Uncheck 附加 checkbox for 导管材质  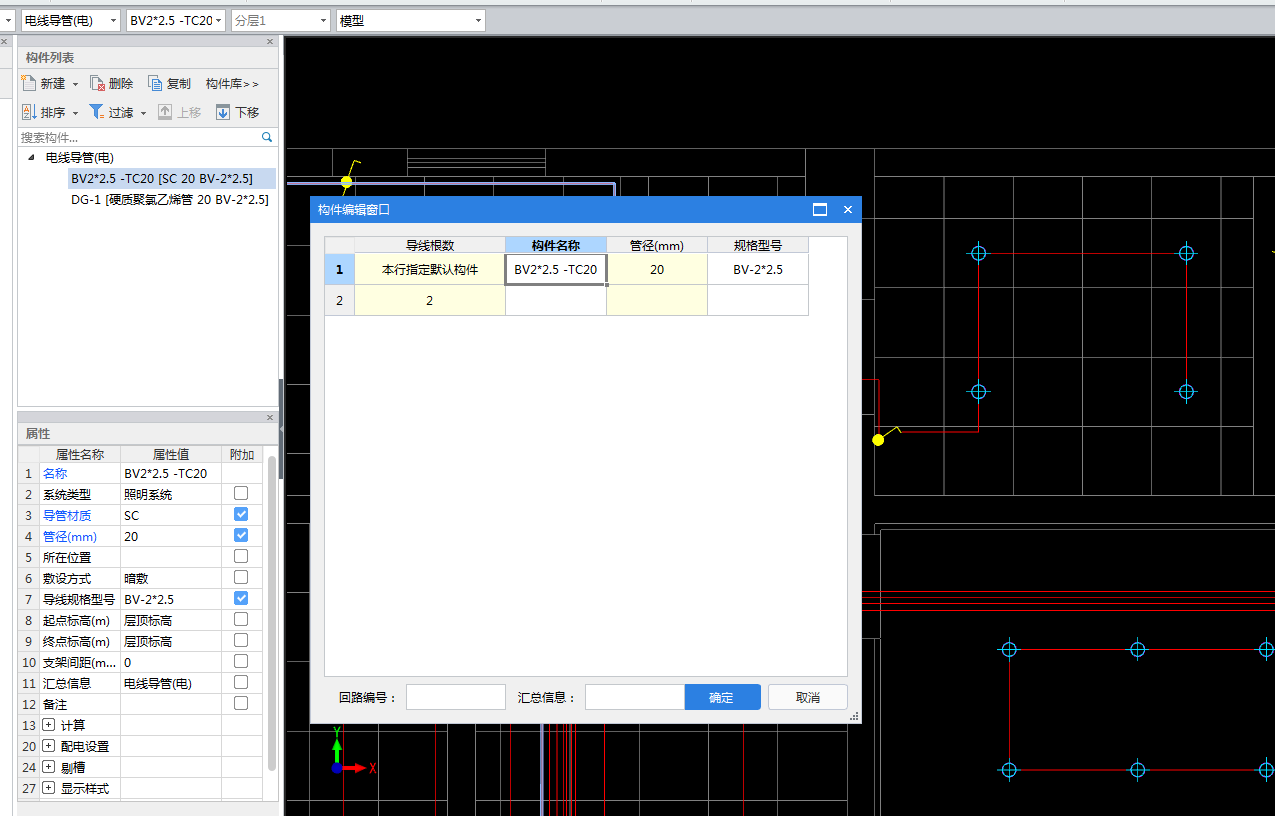pos(241,514)
